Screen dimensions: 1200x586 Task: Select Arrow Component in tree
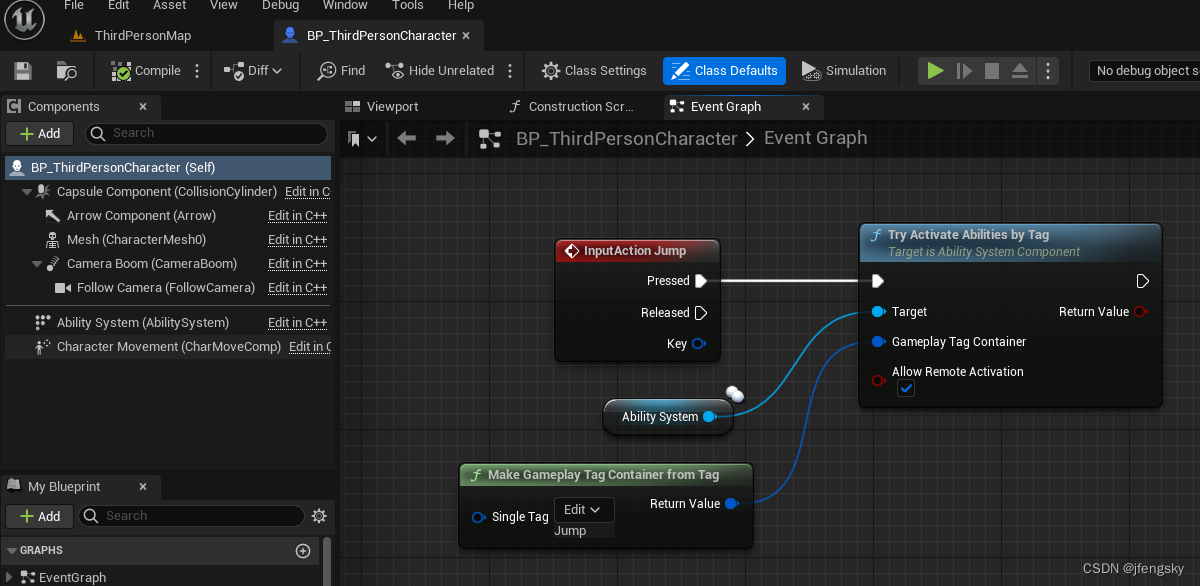(141, 215)
